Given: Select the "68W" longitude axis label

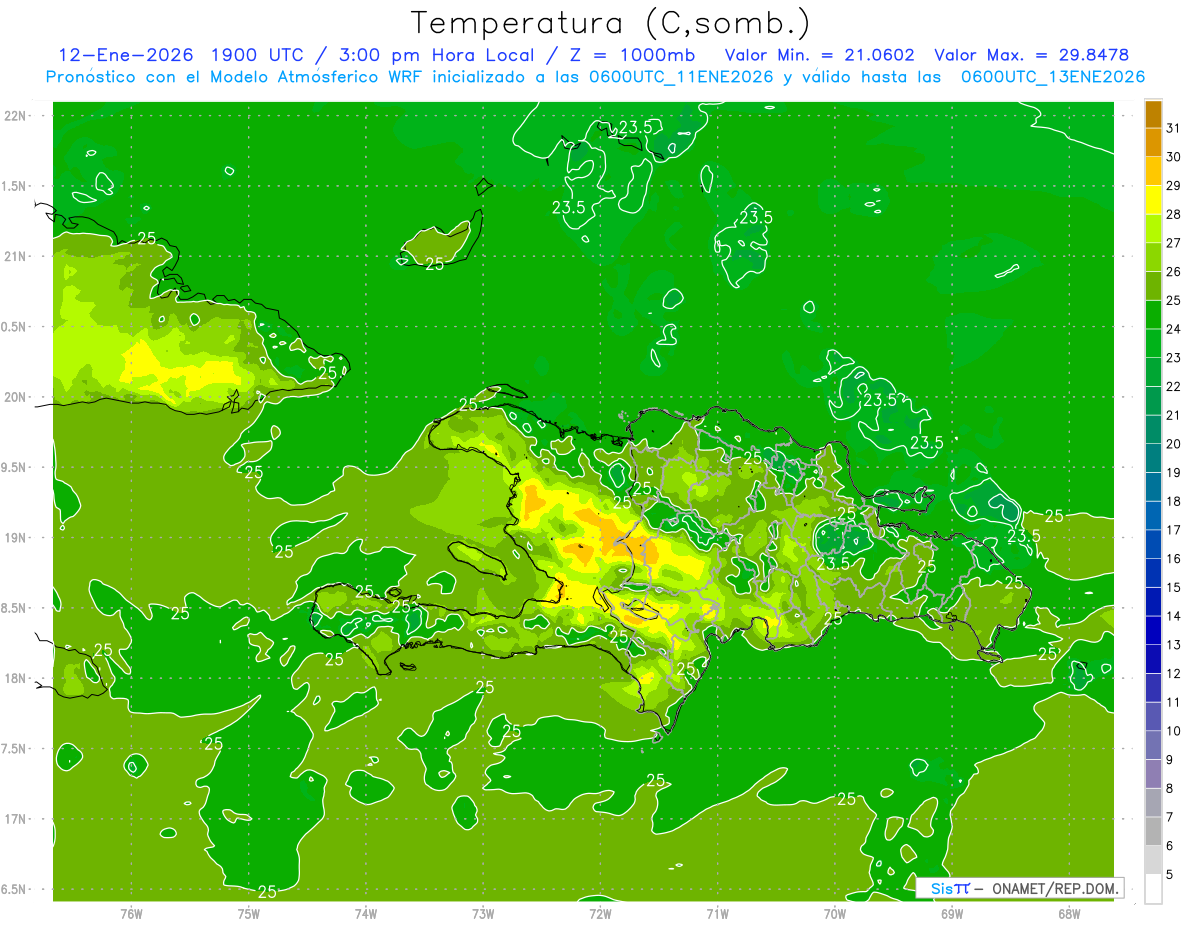Looking at the screenshot, I should coord(1069,913).
